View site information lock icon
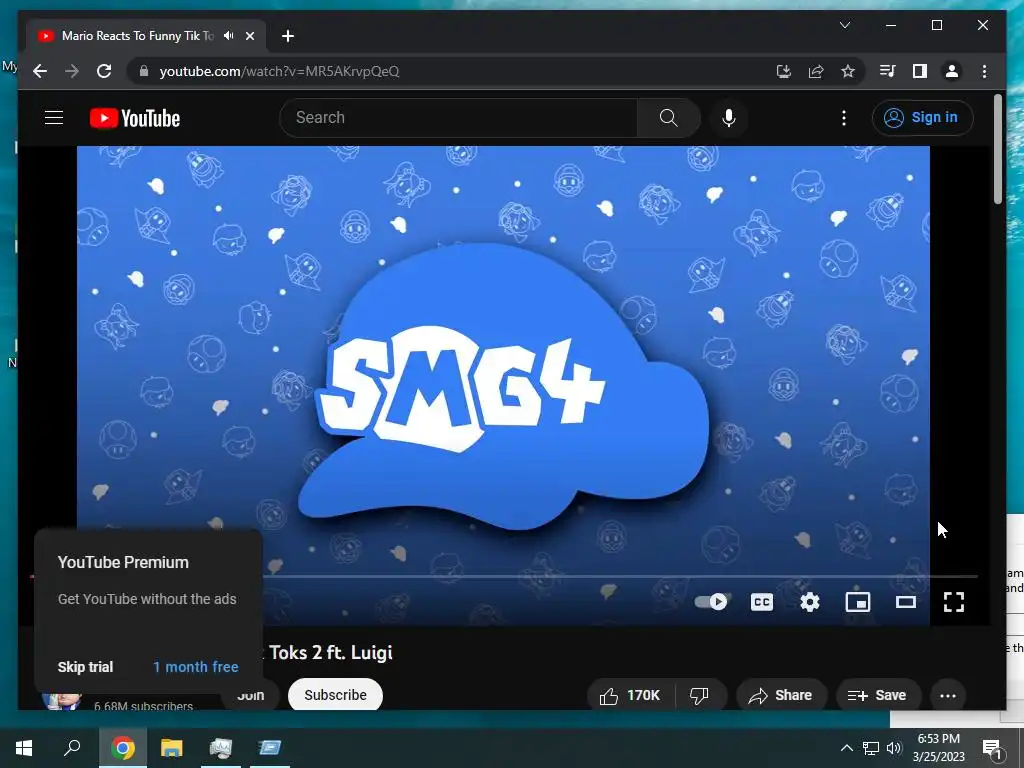The image size is (1024, 768). click(x=144, y=71)
